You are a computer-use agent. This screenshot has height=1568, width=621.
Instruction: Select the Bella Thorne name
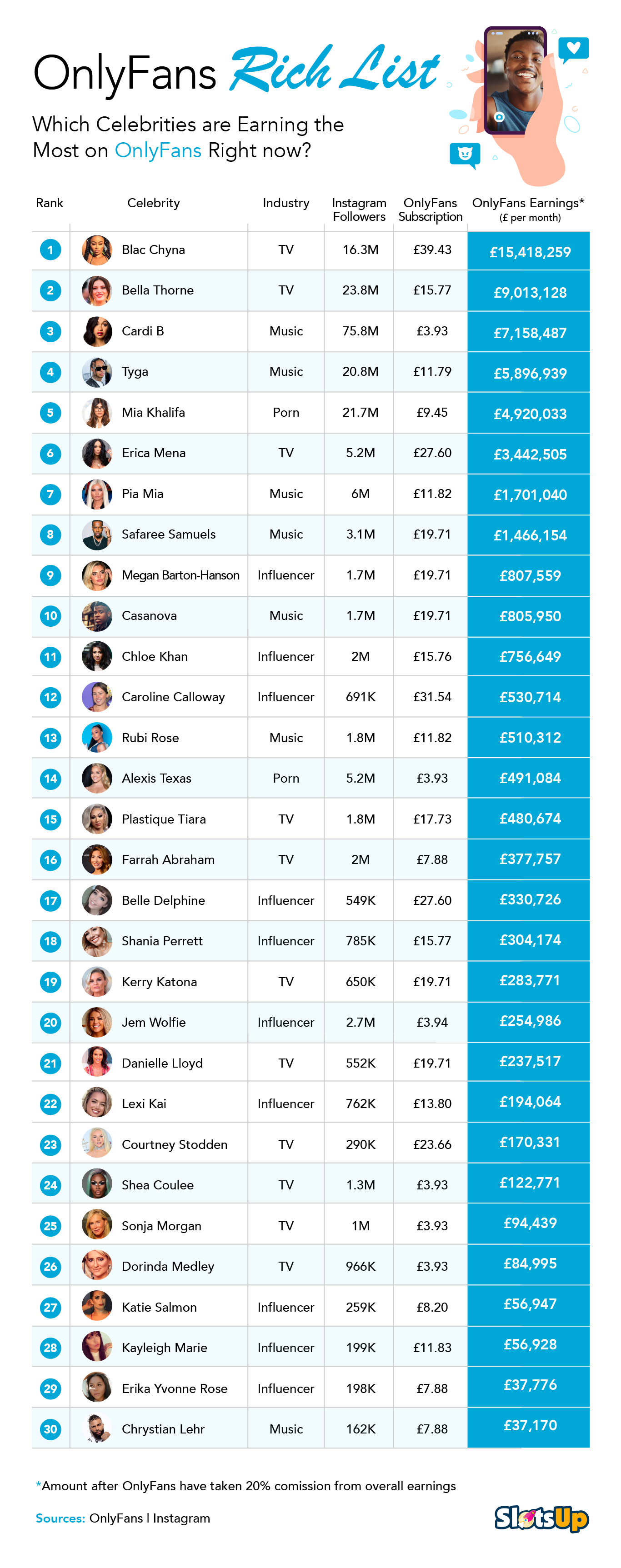point(158,290)
